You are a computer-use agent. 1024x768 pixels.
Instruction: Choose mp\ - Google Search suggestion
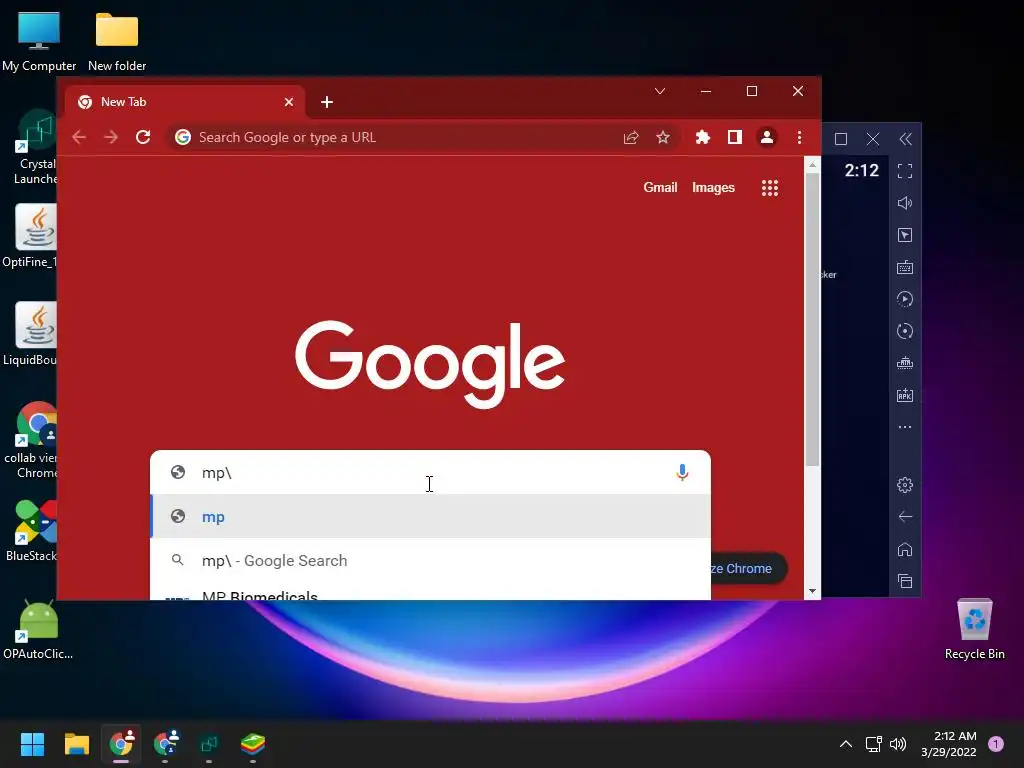tap(430, 560)
